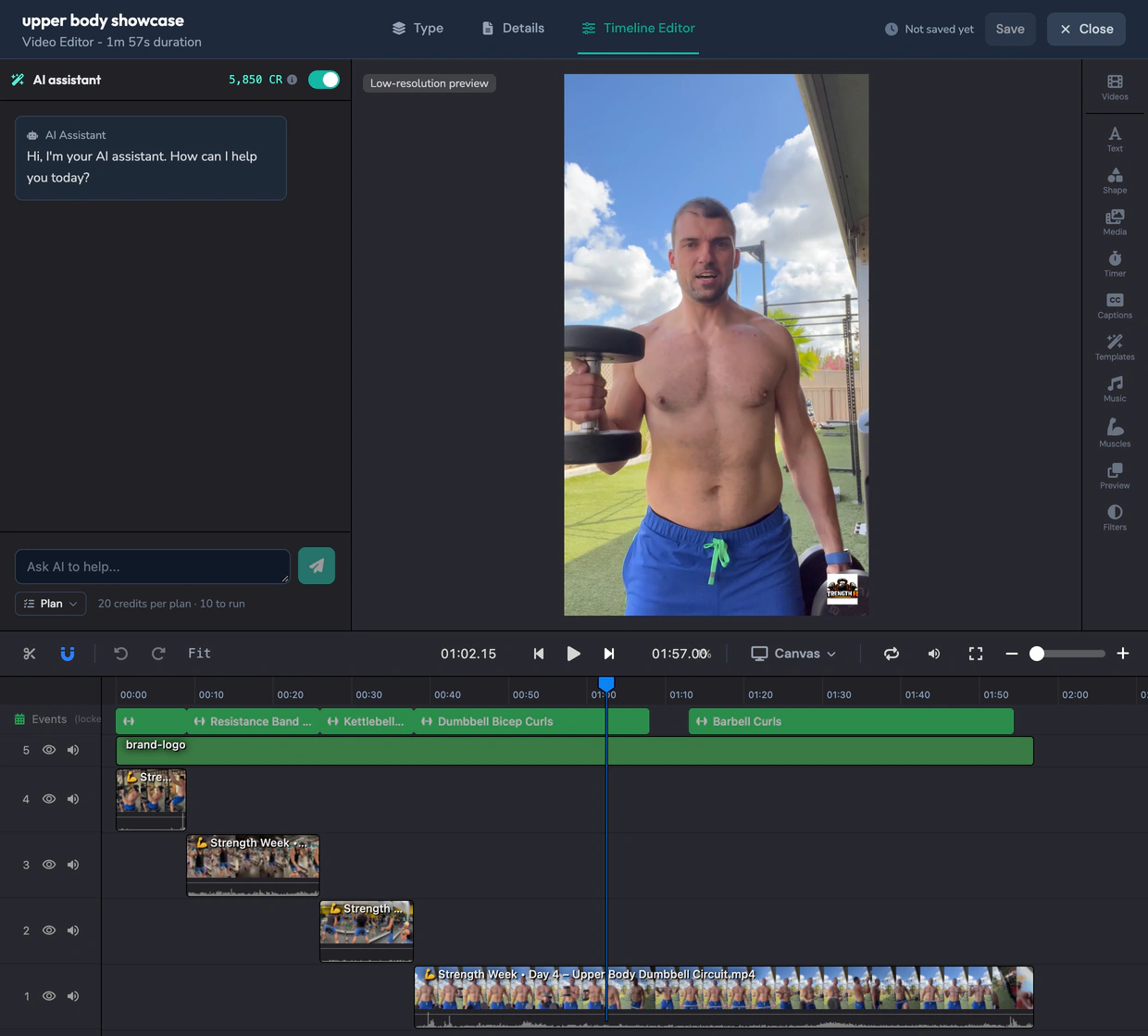Type in the Ask AI to help field
The height and width of the screenshot is (1036, 1148).
(153, 567)
